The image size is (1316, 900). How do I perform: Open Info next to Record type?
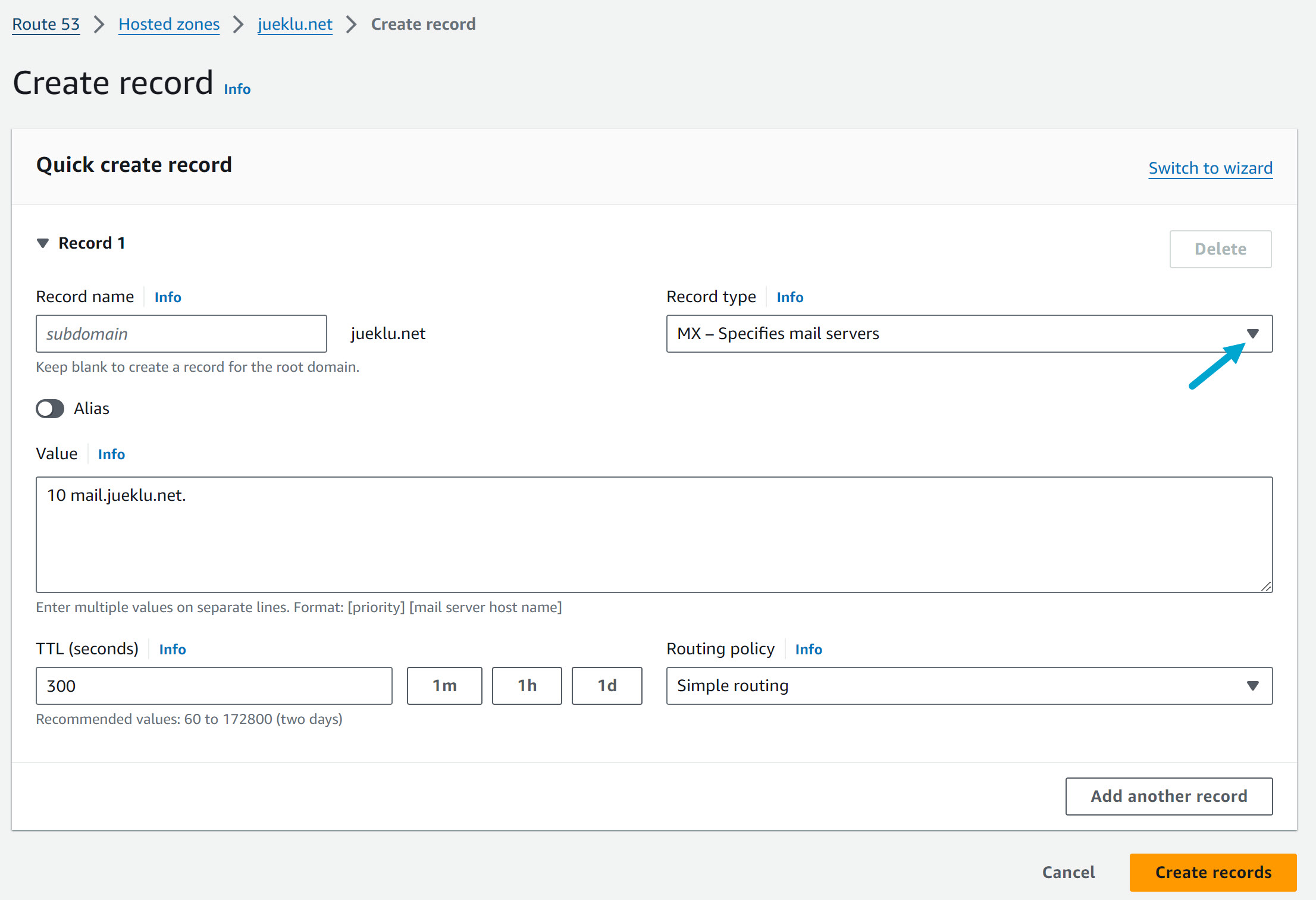click(789, 297)
